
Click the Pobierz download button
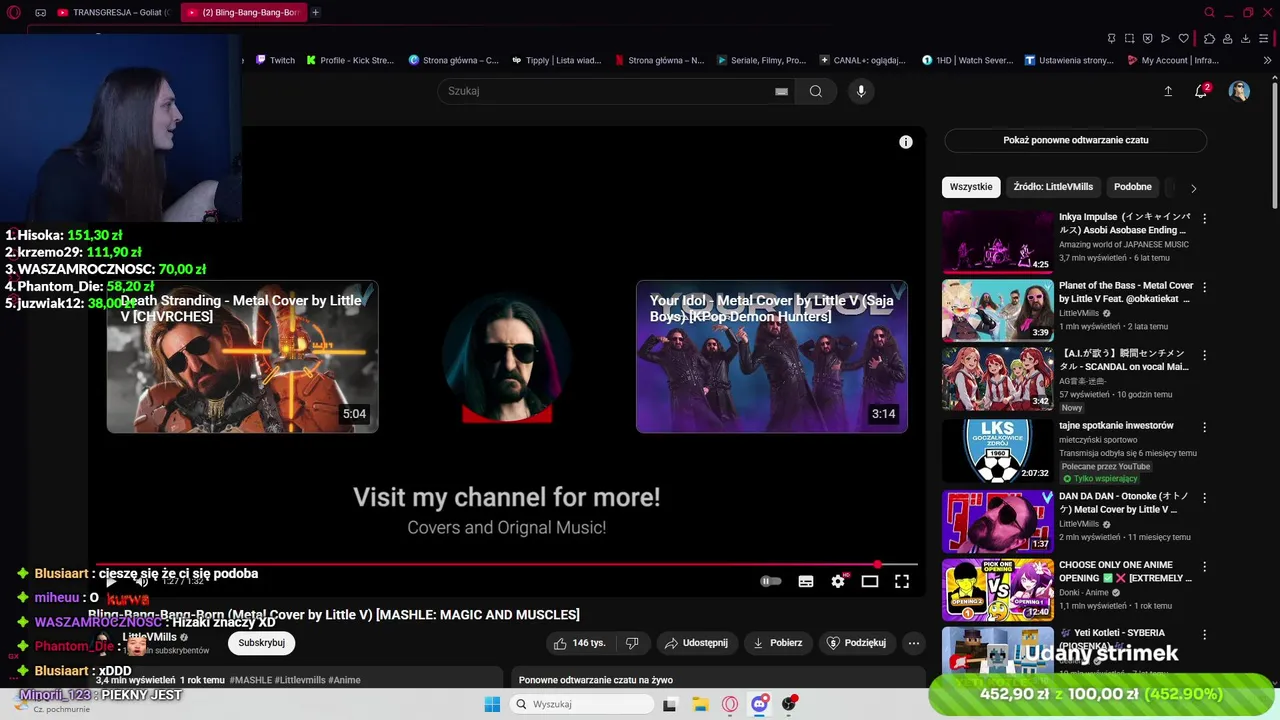tap(777, 643)
